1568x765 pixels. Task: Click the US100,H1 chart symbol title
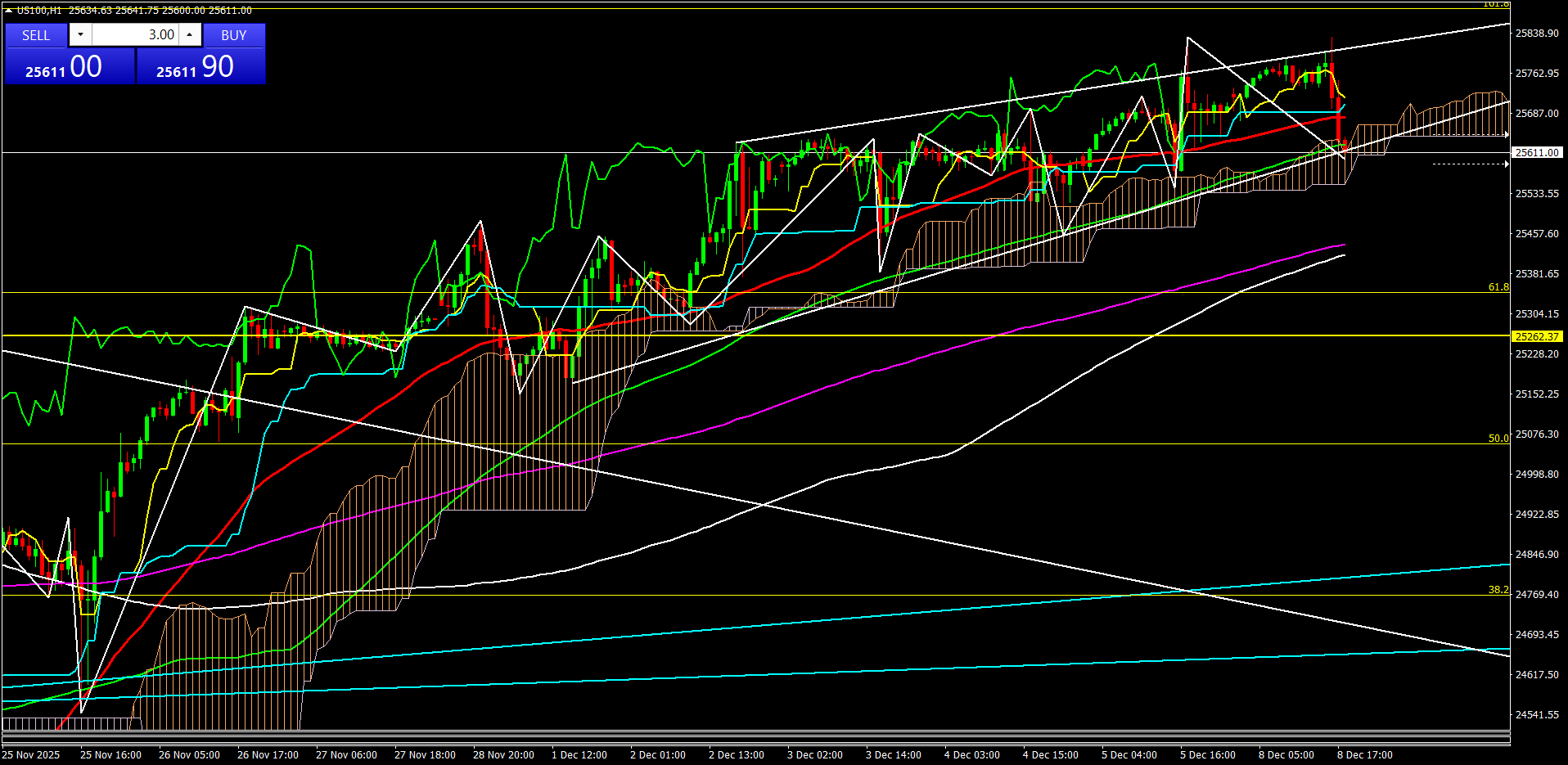(38, 11)
